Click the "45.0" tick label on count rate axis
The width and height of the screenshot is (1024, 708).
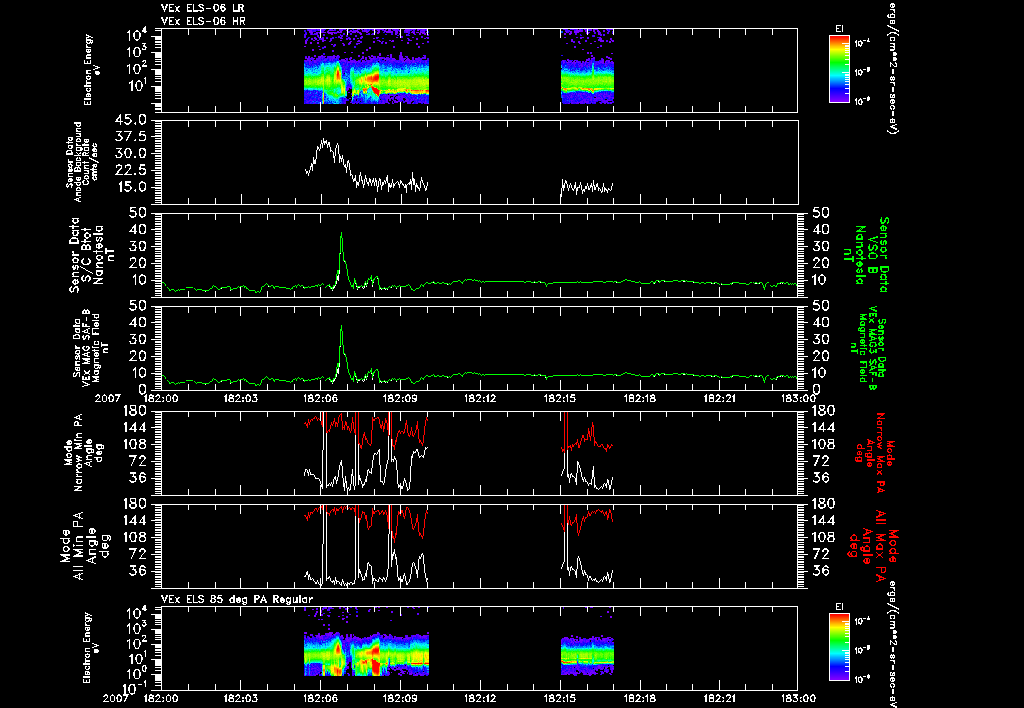pyautogui.click(x=133, y=120)
